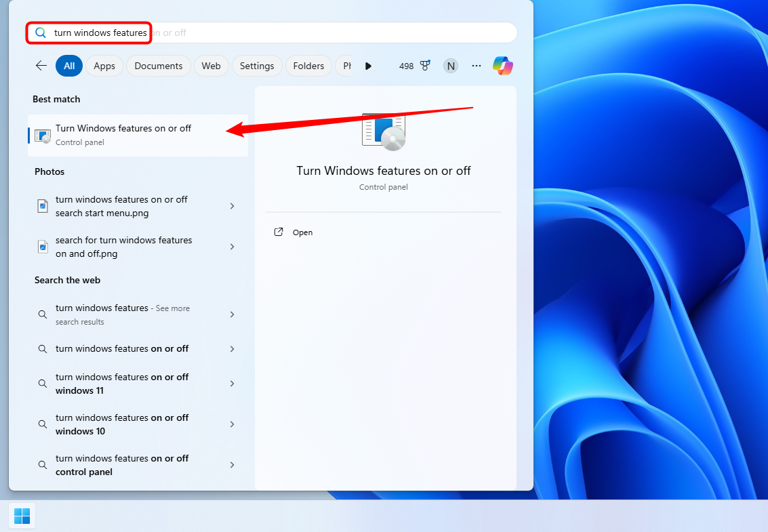
Task: Click the 498 rewards points
Action: click(406, 66)
